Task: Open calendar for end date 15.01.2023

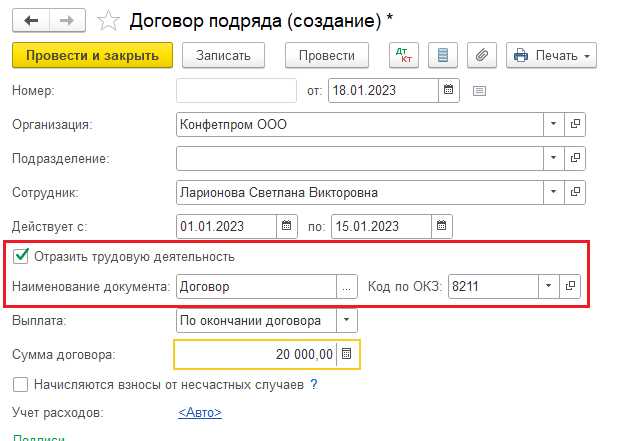Action: pyautogui.click(x=441, y=226)
